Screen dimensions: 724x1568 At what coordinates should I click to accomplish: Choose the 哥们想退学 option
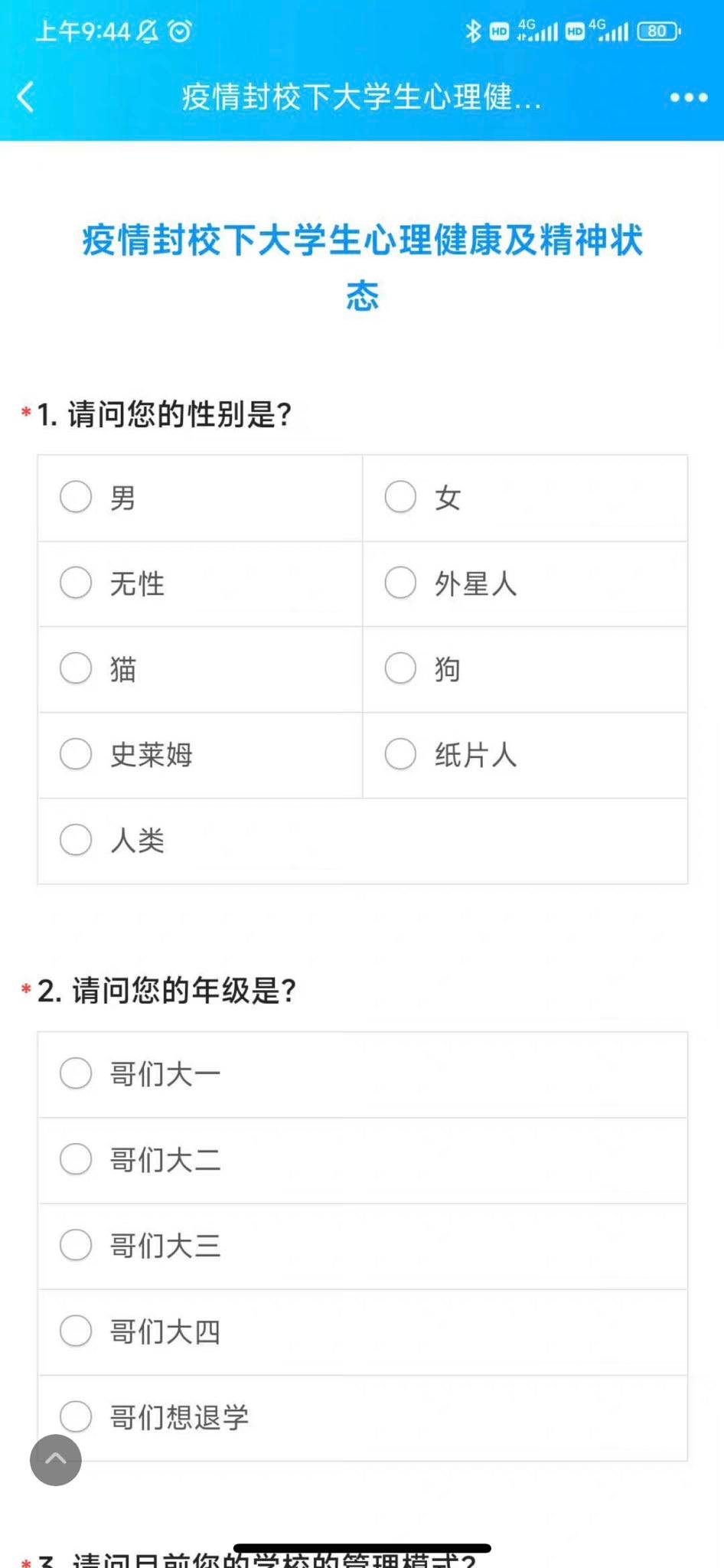pos(76,1416)
